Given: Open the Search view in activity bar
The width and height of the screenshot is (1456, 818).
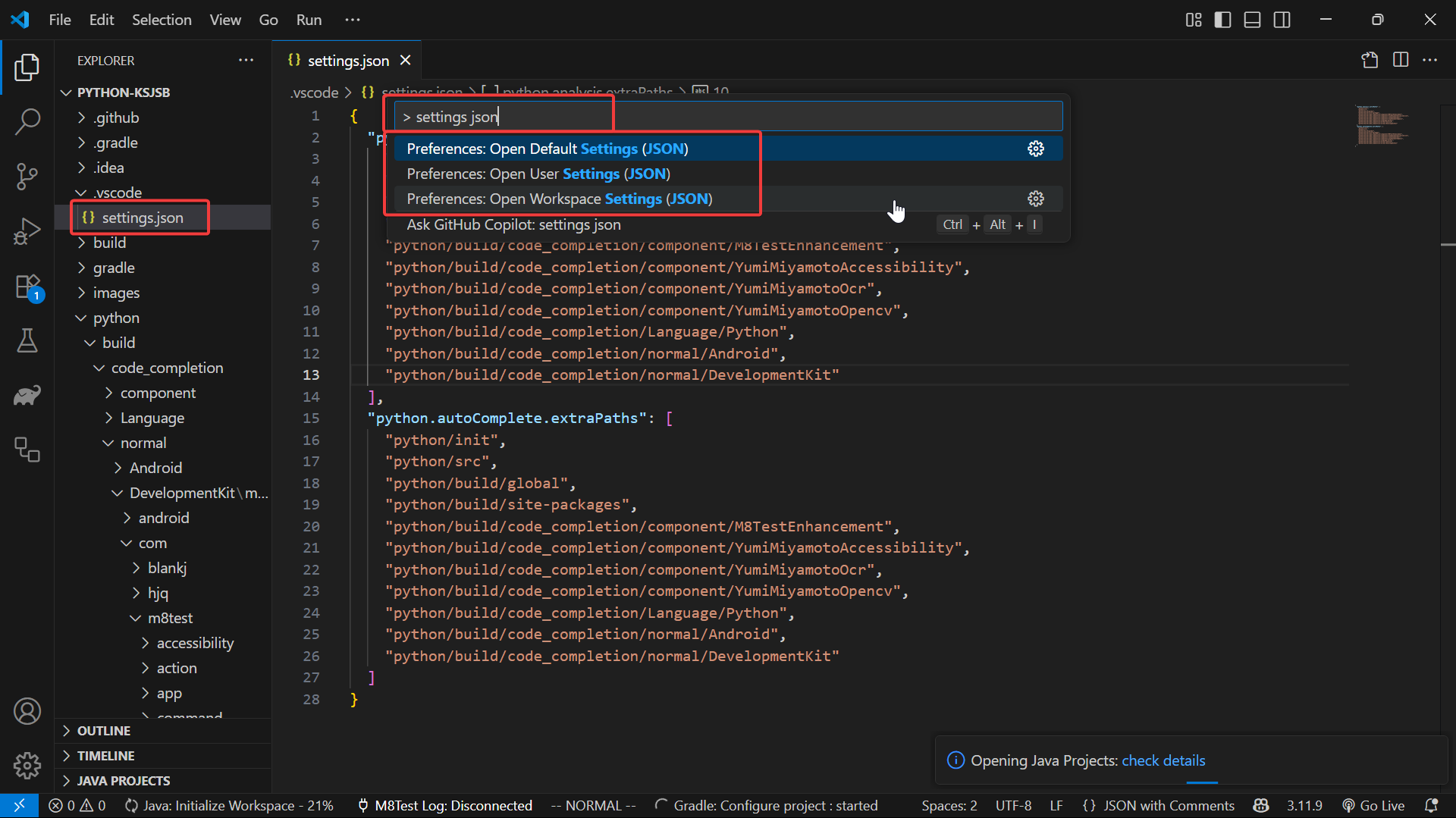Looking at the screenshot, I should tap(27, 121).
